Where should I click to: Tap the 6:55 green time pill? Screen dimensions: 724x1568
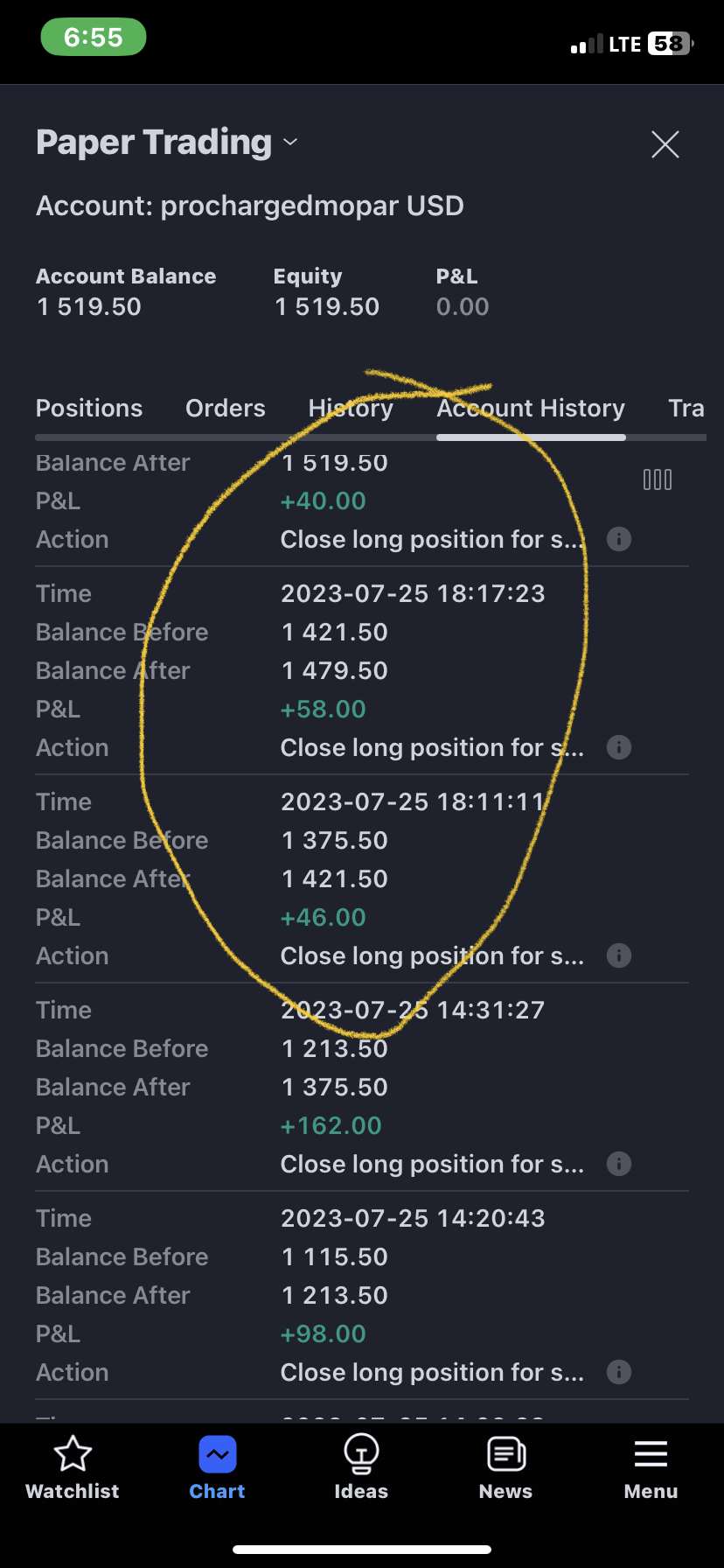coord(94,38)
